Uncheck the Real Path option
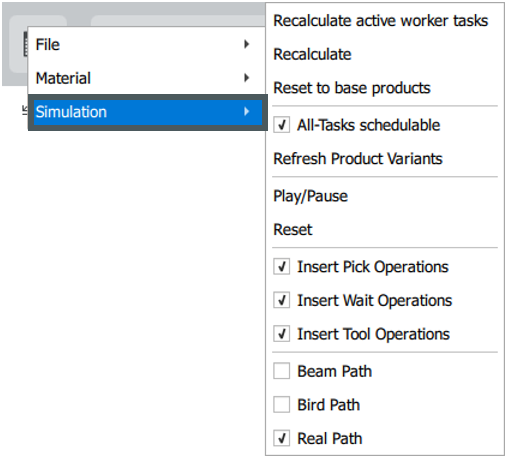508x459 pixels. (282, 438)
